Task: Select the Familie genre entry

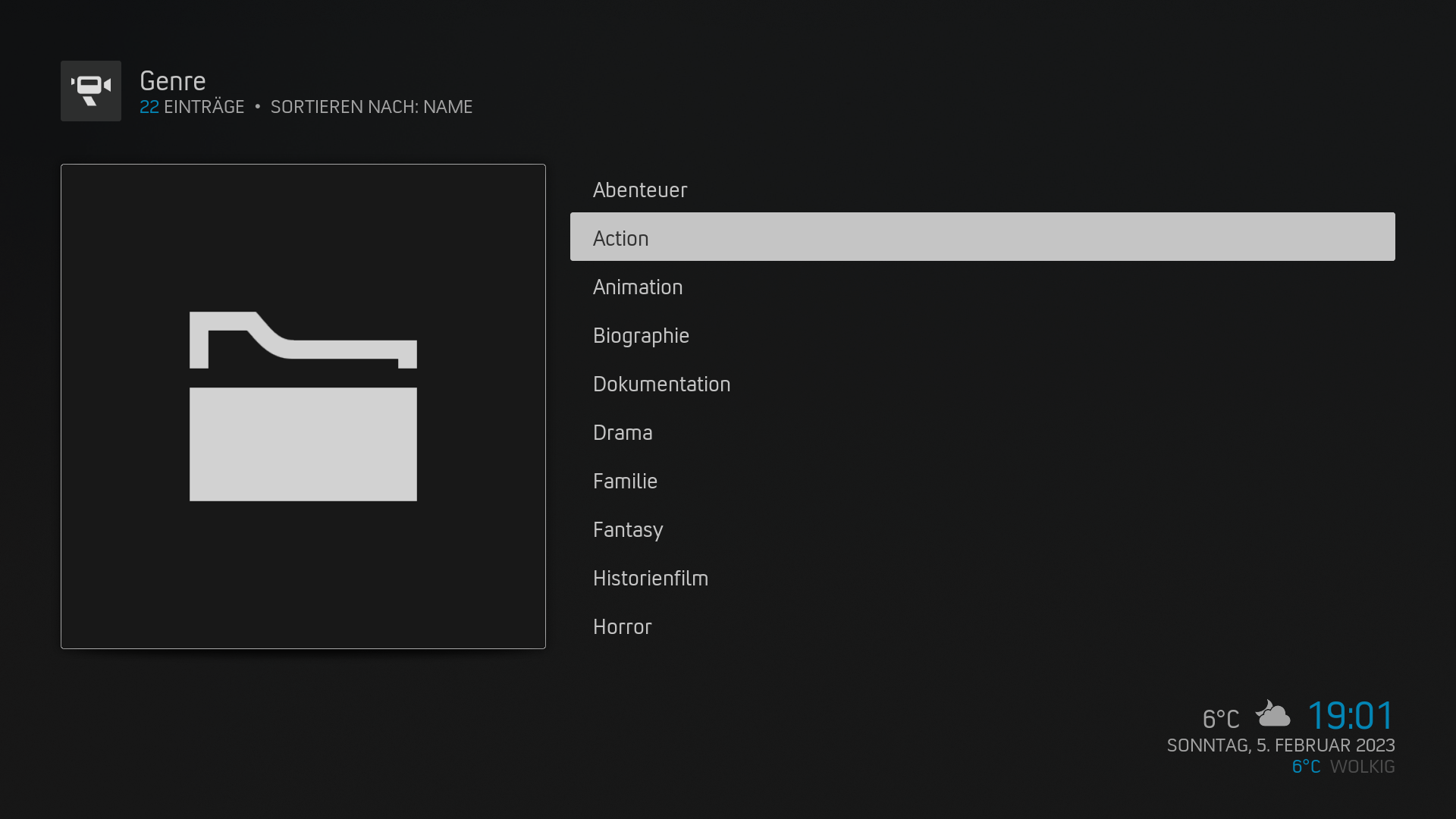Action: [x=983, y=480]
